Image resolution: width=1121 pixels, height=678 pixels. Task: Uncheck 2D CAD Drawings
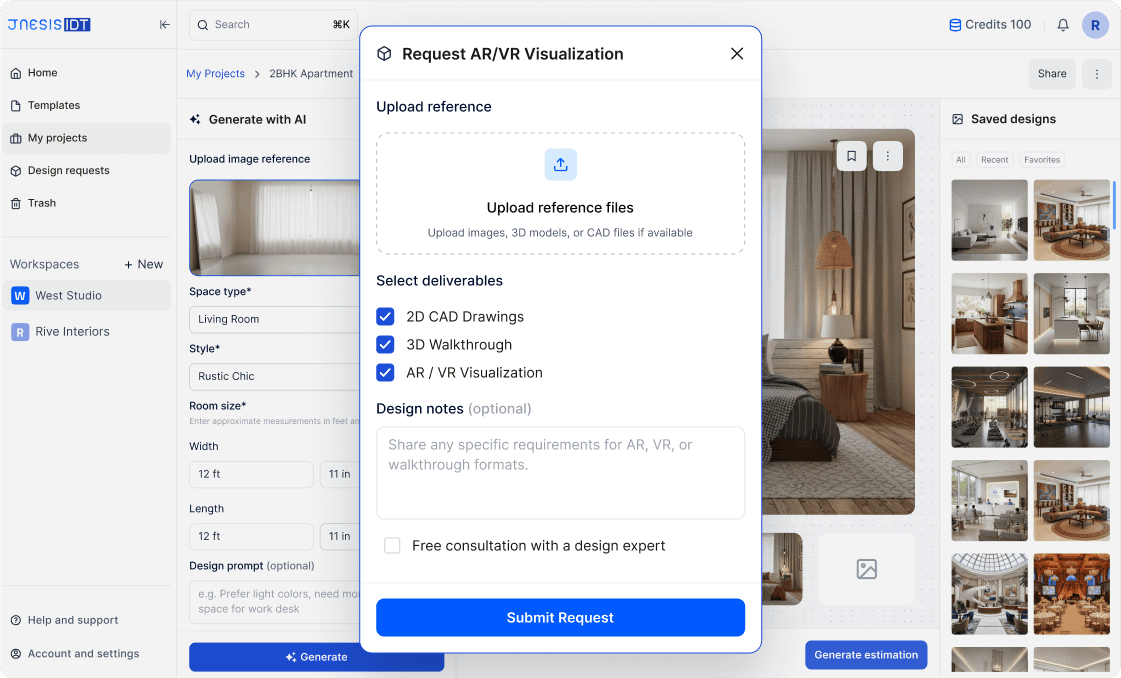point(385,316)
